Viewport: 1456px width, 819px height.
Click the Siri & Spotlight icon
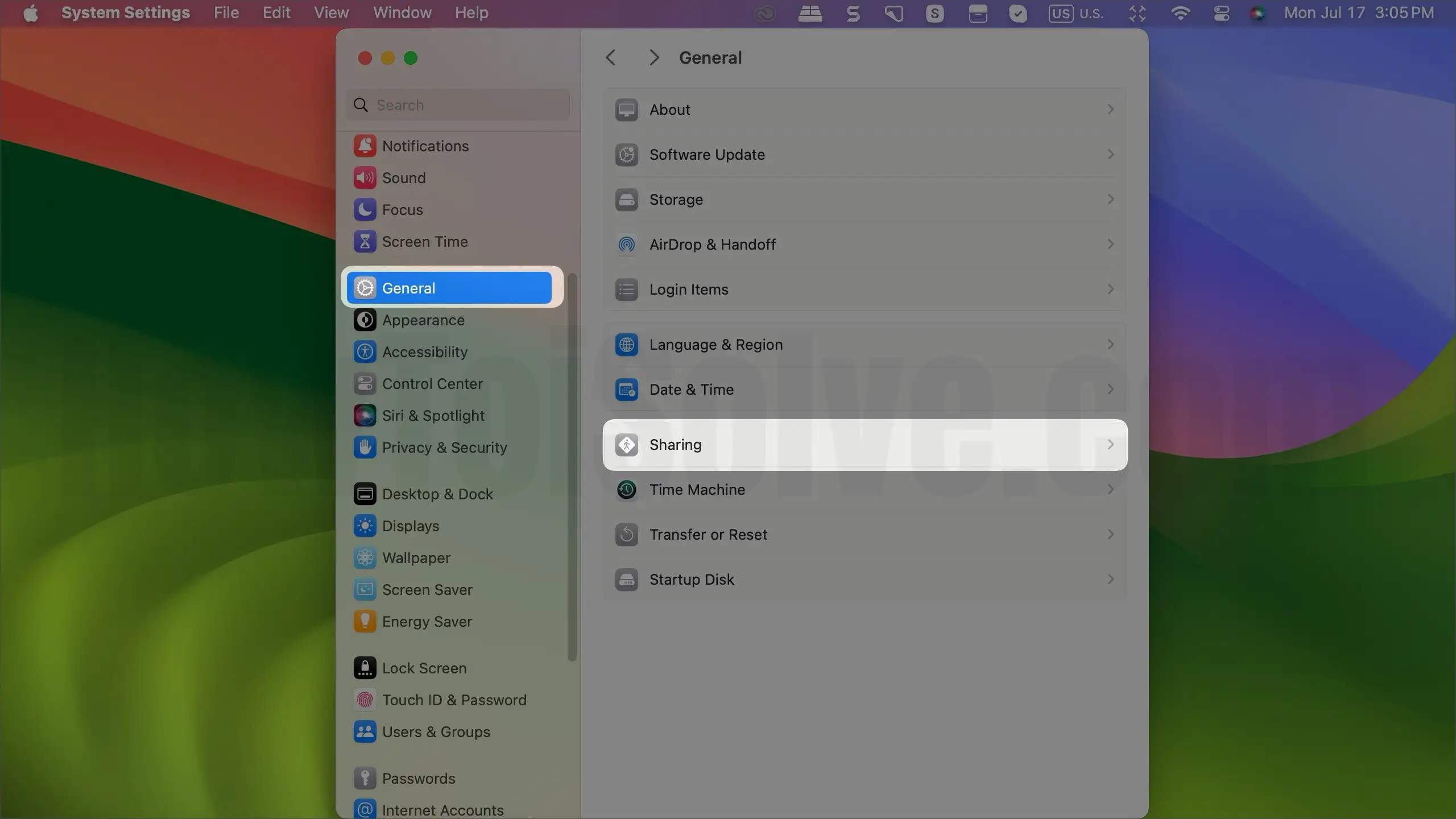coord(365,416)
